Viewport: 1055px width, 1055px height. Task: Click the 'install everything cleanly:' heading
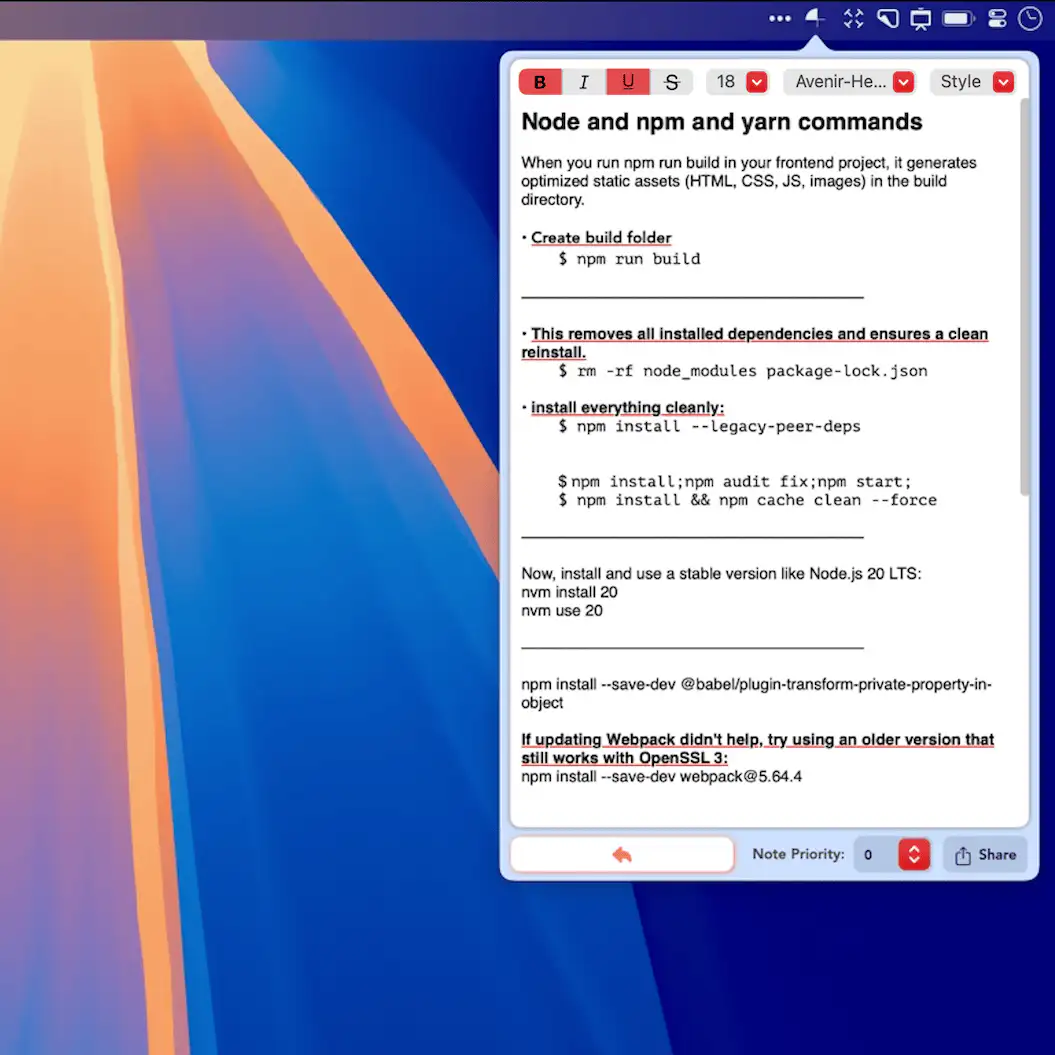point(627,408)
